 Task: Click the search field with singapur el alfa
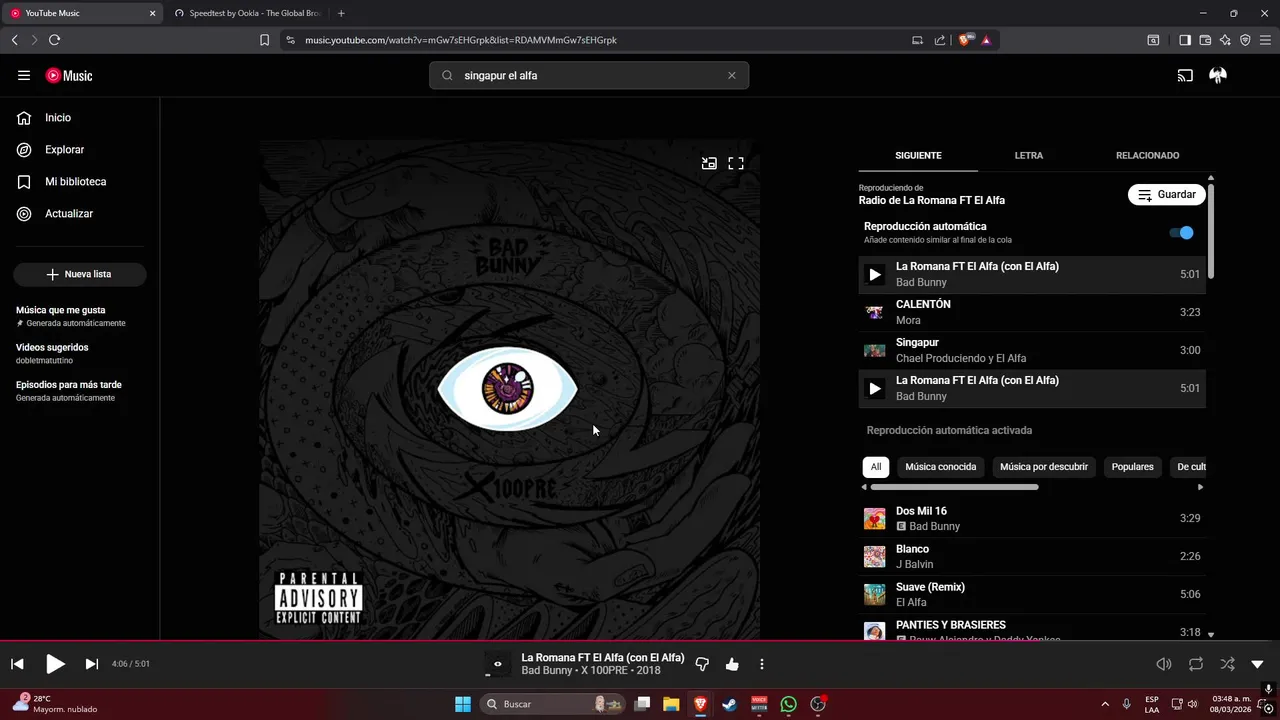pos(590,75)
